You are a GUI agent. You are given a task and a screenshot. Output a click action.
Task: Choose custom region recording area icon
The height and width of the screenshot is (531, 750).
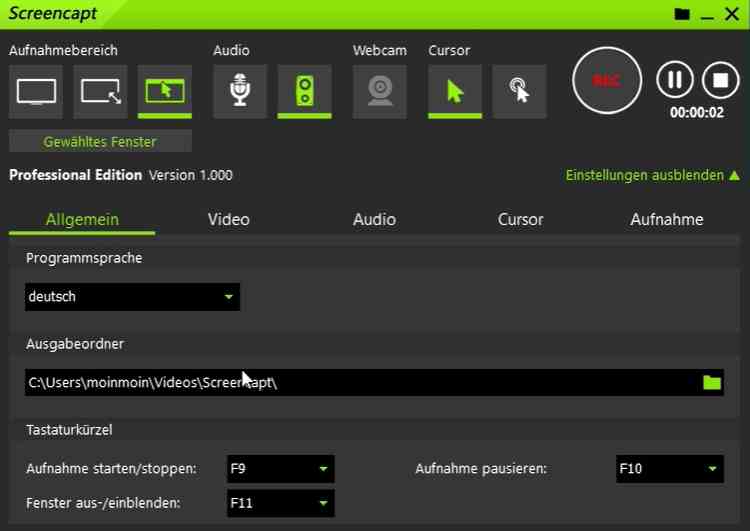100,91
